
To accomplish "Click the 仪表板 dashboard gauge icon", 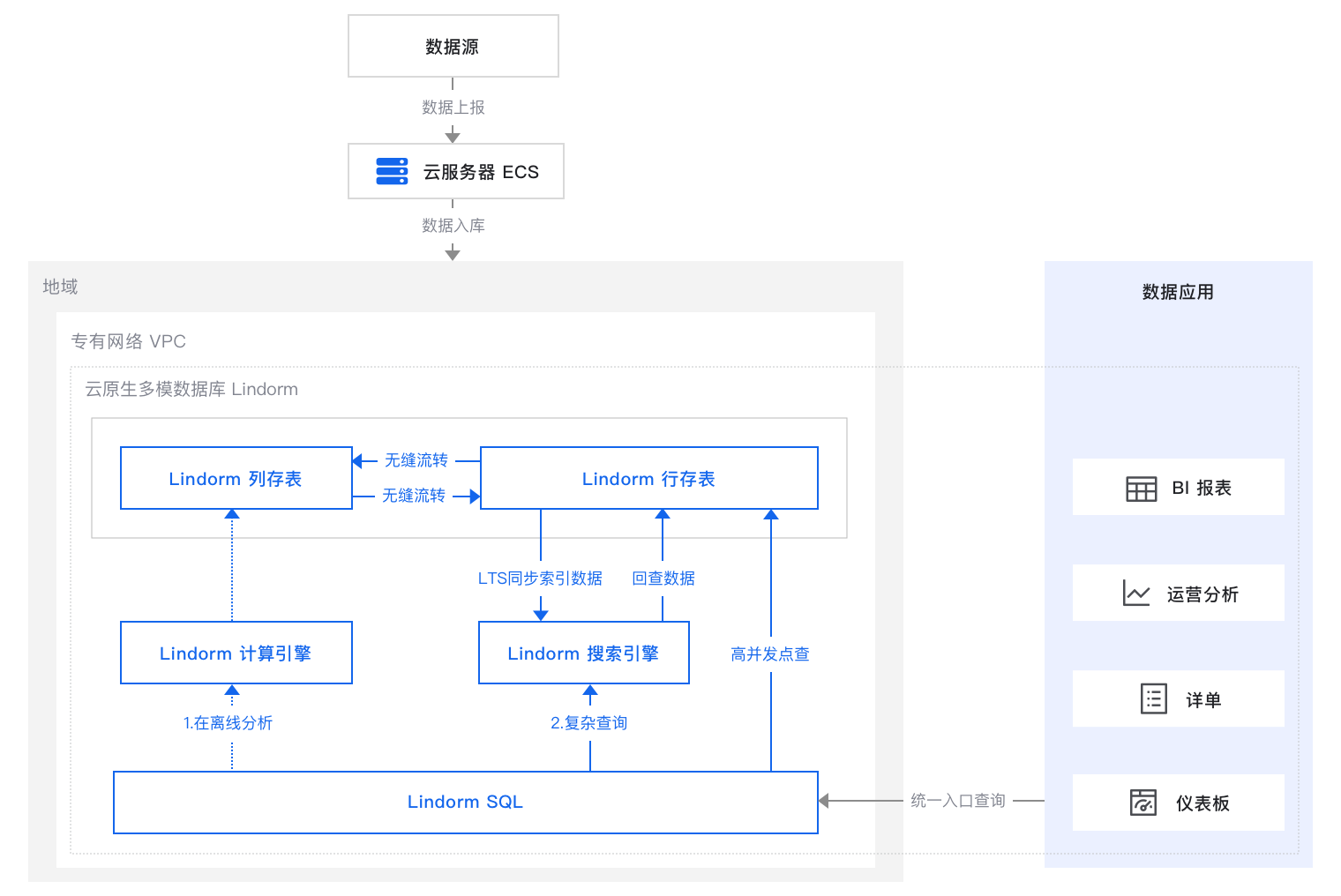I will (1143, 803).
